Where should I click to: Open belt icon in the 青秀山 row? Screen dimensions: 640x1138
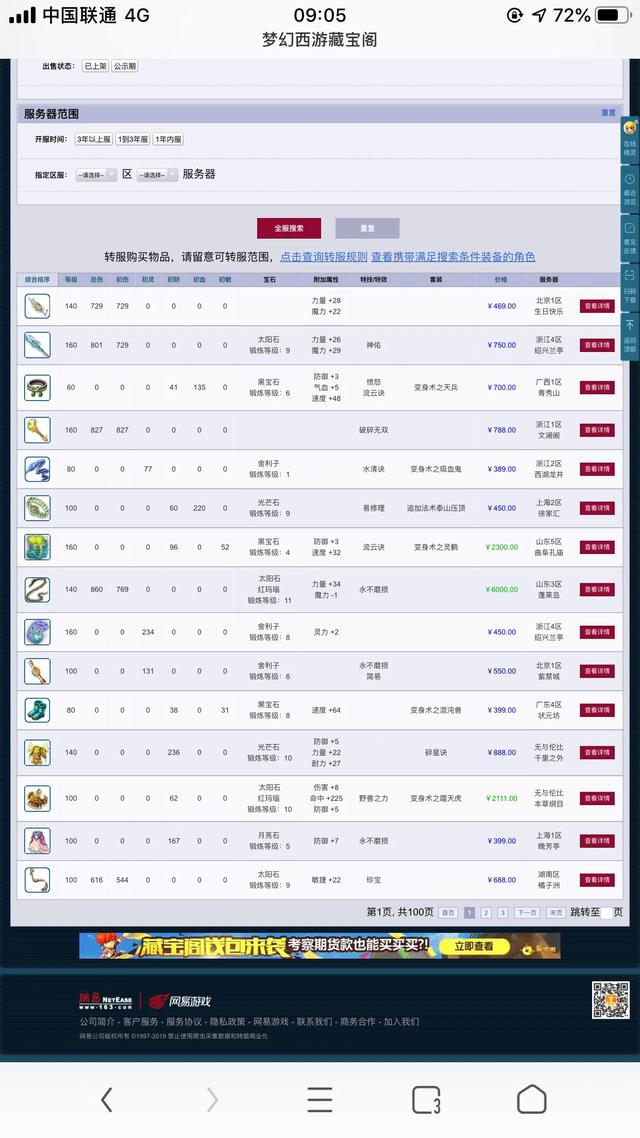click(37, 387)
